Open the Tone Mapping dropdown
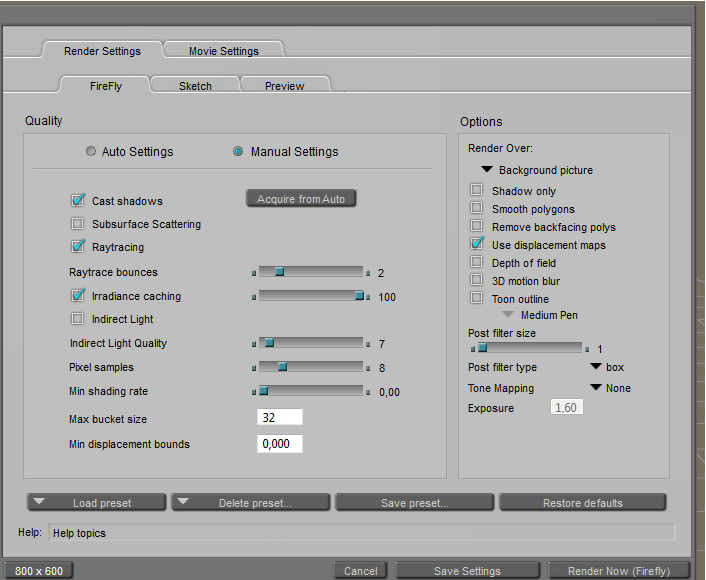Screen dimensions: 706x580 pos(611,388)
